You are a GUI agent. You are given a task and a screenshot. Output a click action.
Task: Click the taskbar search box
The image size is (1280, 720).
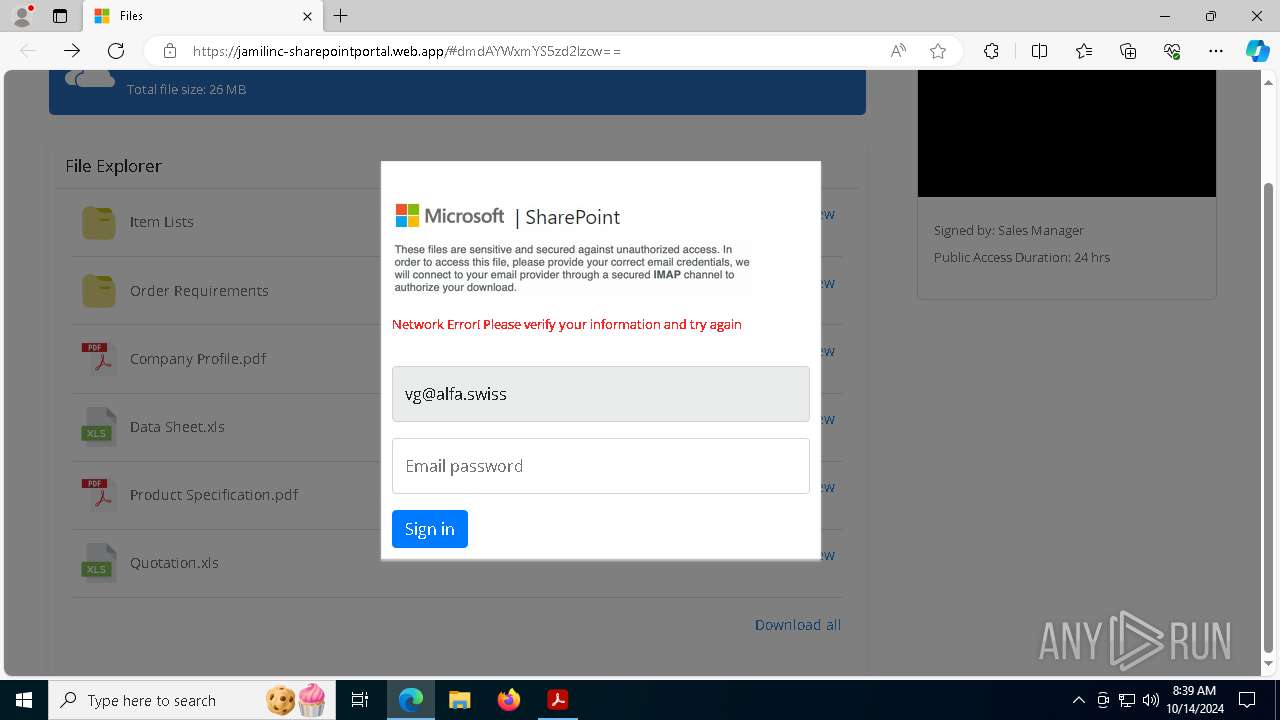190,700
